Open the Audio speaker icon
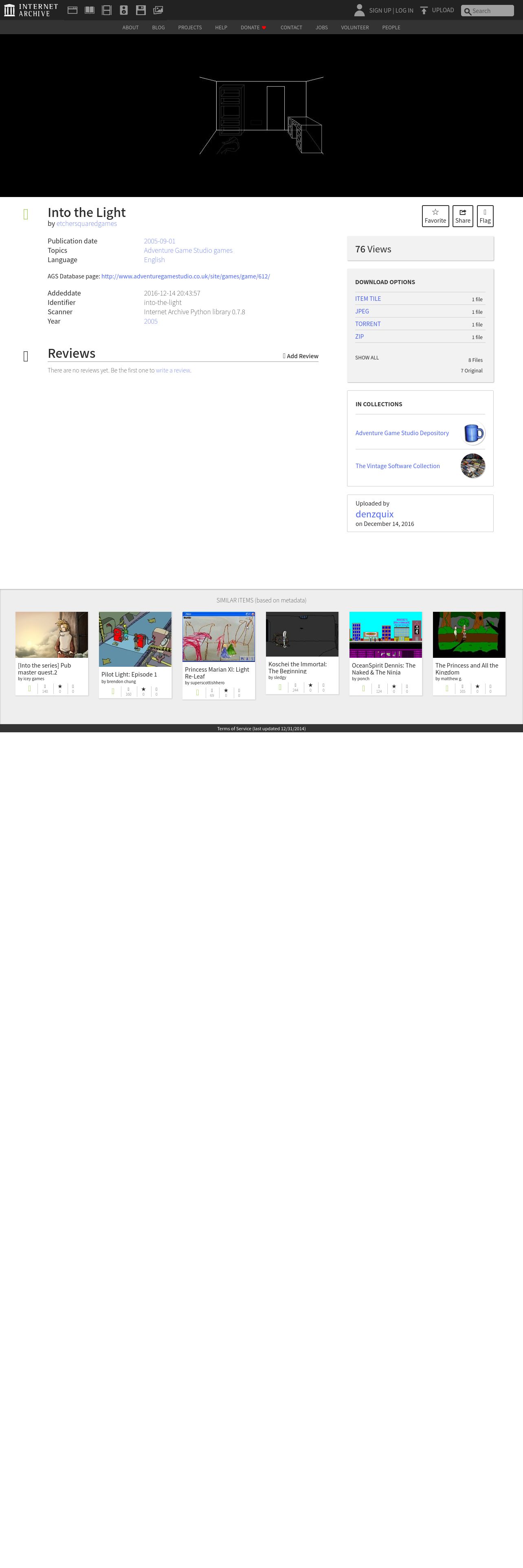The width and height of the screenshot is (523, 1568). (x=123, y=10)
